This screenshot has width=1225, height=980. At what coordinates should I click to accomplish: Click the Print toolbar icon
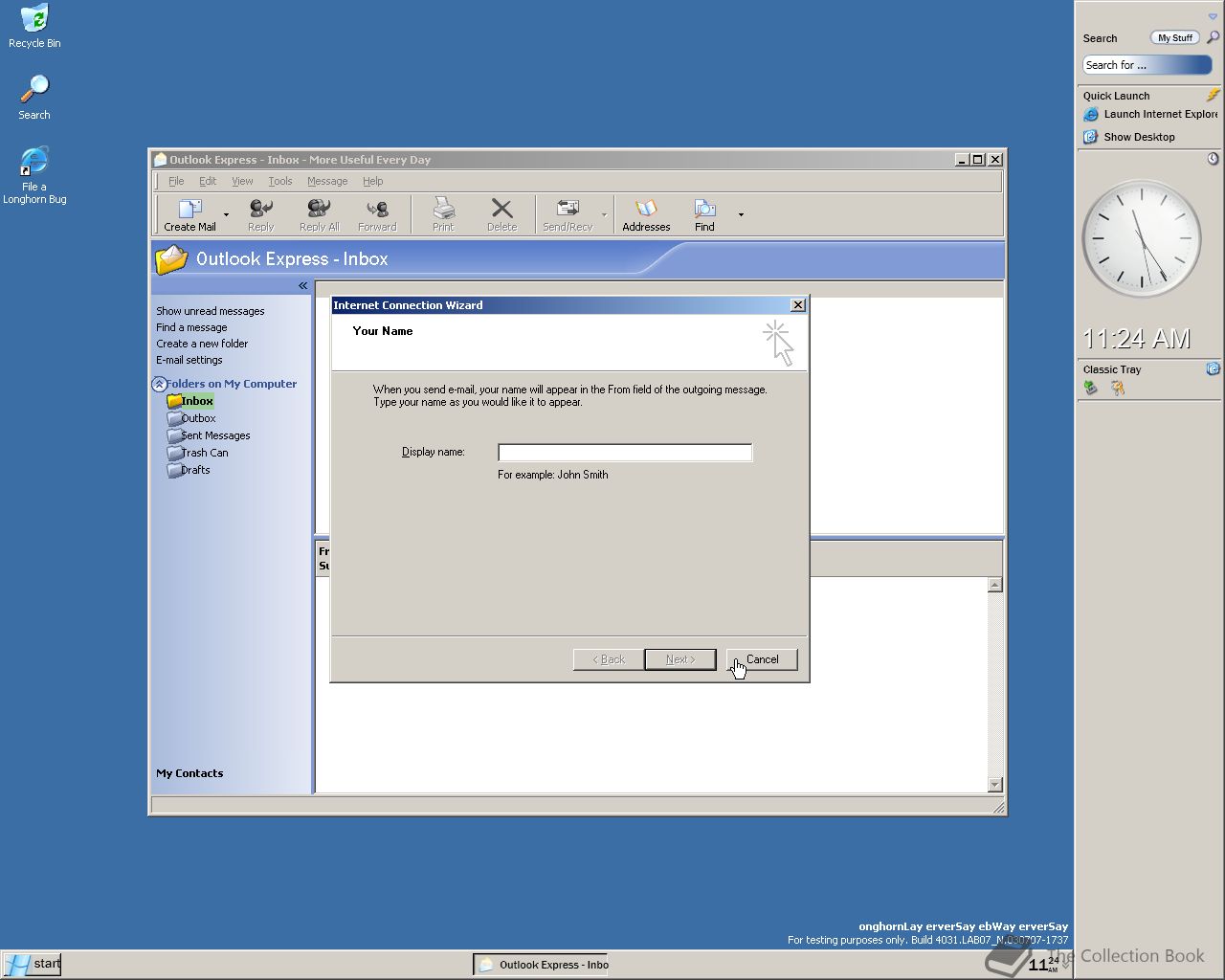pos(443,215)
